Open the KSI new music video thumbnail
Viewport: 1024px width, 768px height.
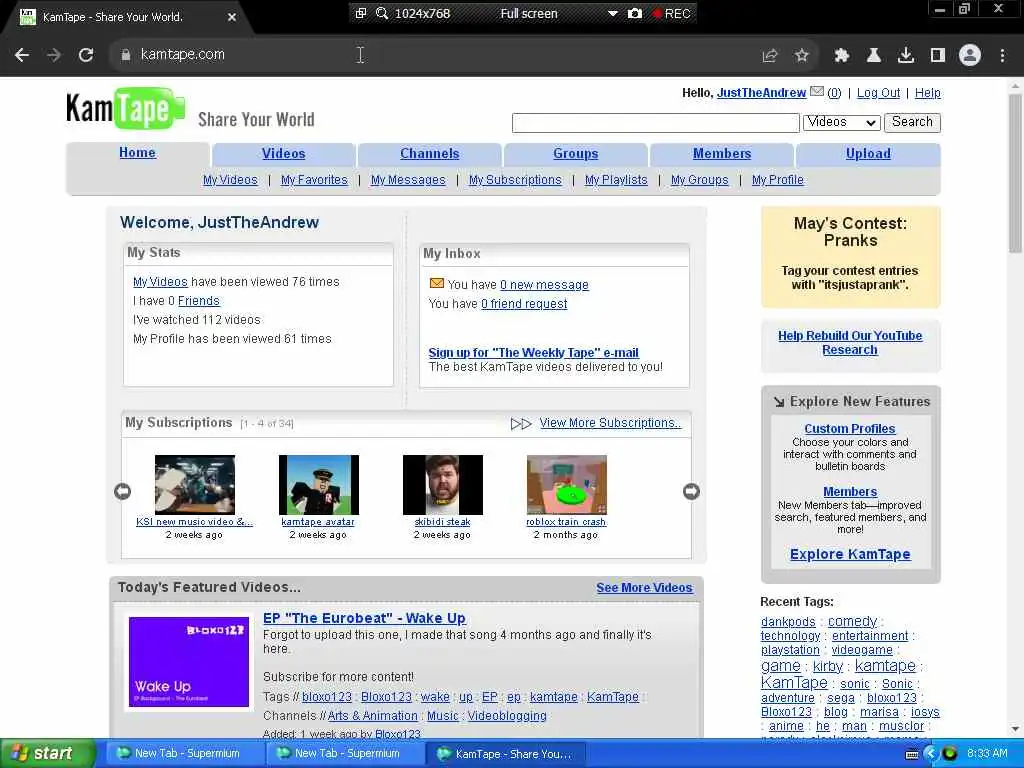pos(195,485)
